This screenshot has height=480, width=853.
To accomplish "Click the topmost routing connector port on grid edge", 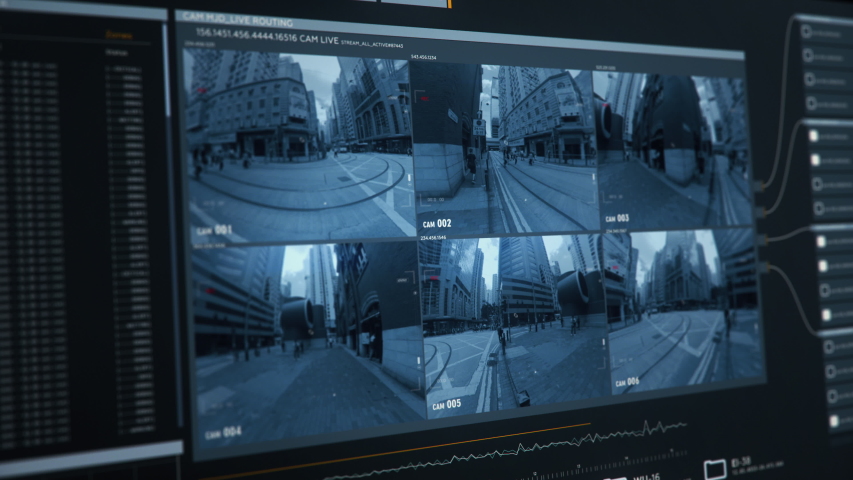I will coord(758,186).
